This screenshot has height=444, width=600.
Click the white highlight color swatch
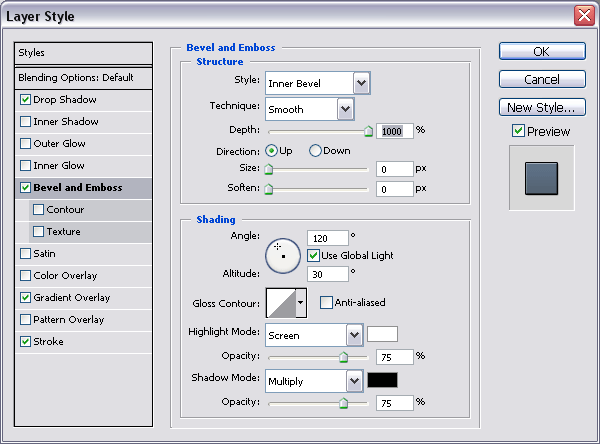coord(382,335)
